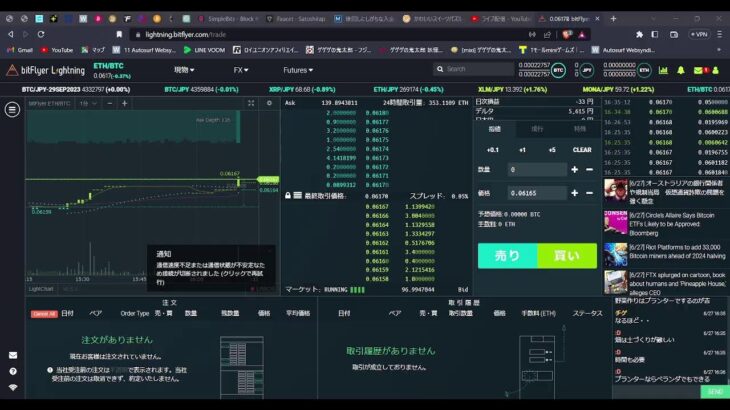
Task: Click the 売り sell button
Action: coord(507,255)
